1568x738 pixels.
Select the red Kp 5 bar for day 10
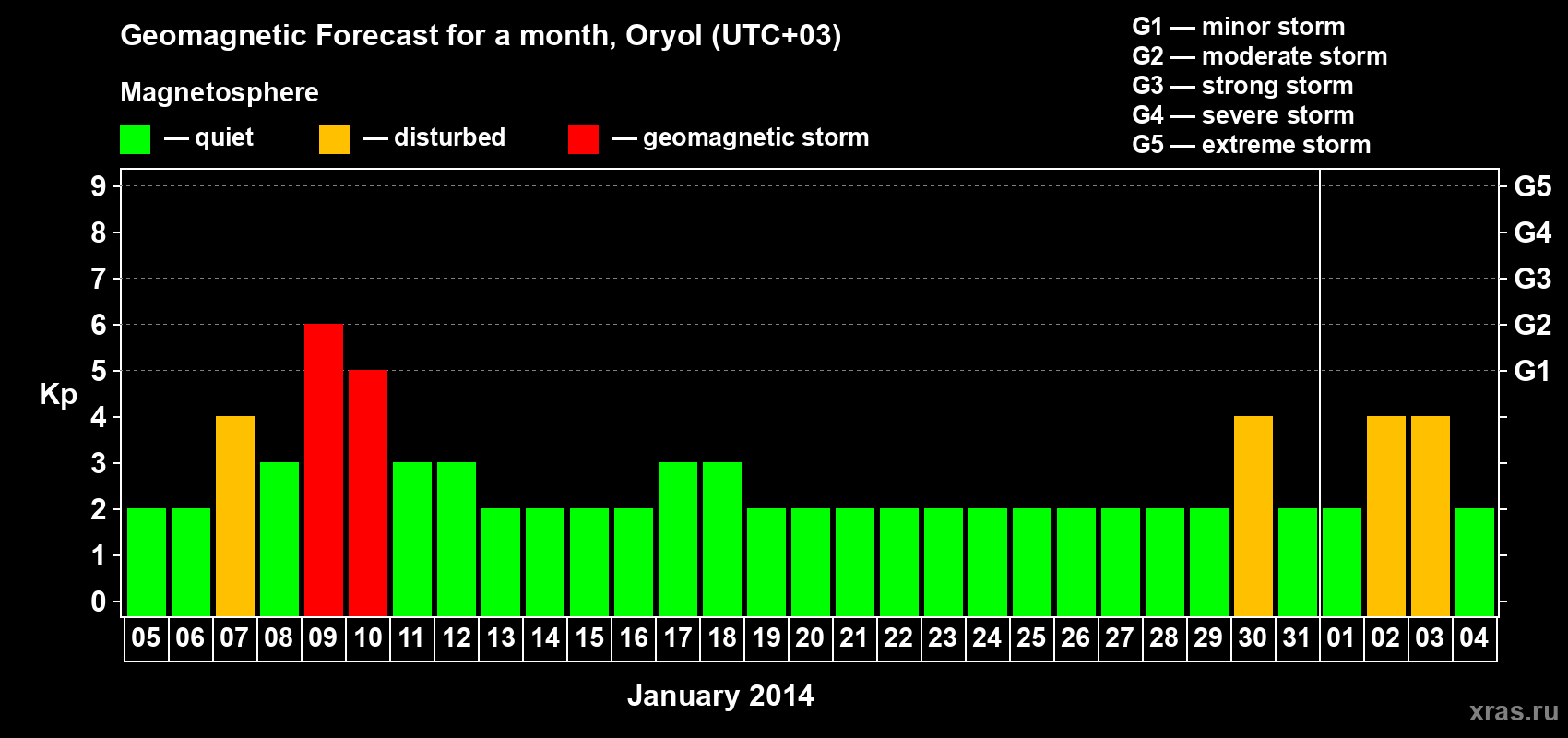click(x=368, y=493)
